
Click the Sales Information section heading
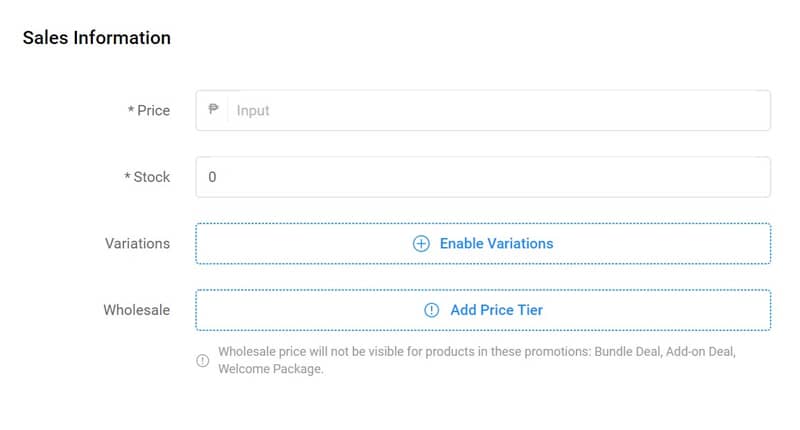click(97, 38)
